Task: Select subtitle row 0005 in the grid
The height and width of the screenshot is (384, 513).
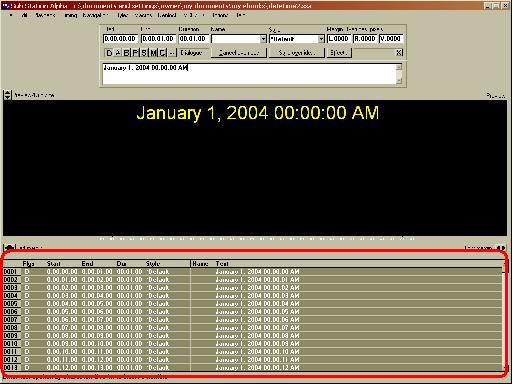Action: click(253, 304)
